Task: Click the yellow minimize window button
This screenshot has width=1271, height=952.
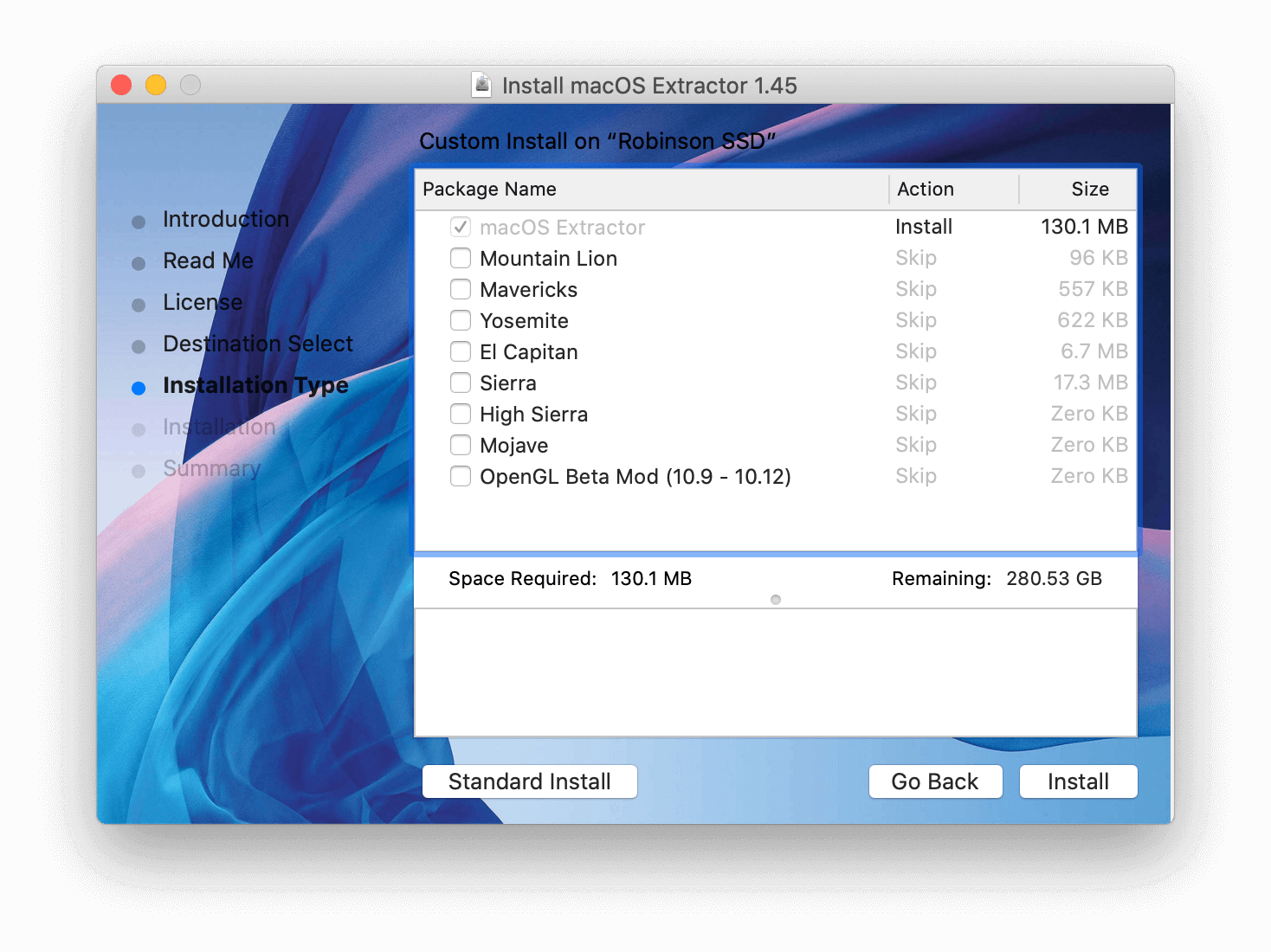Action: pos(156,85)
